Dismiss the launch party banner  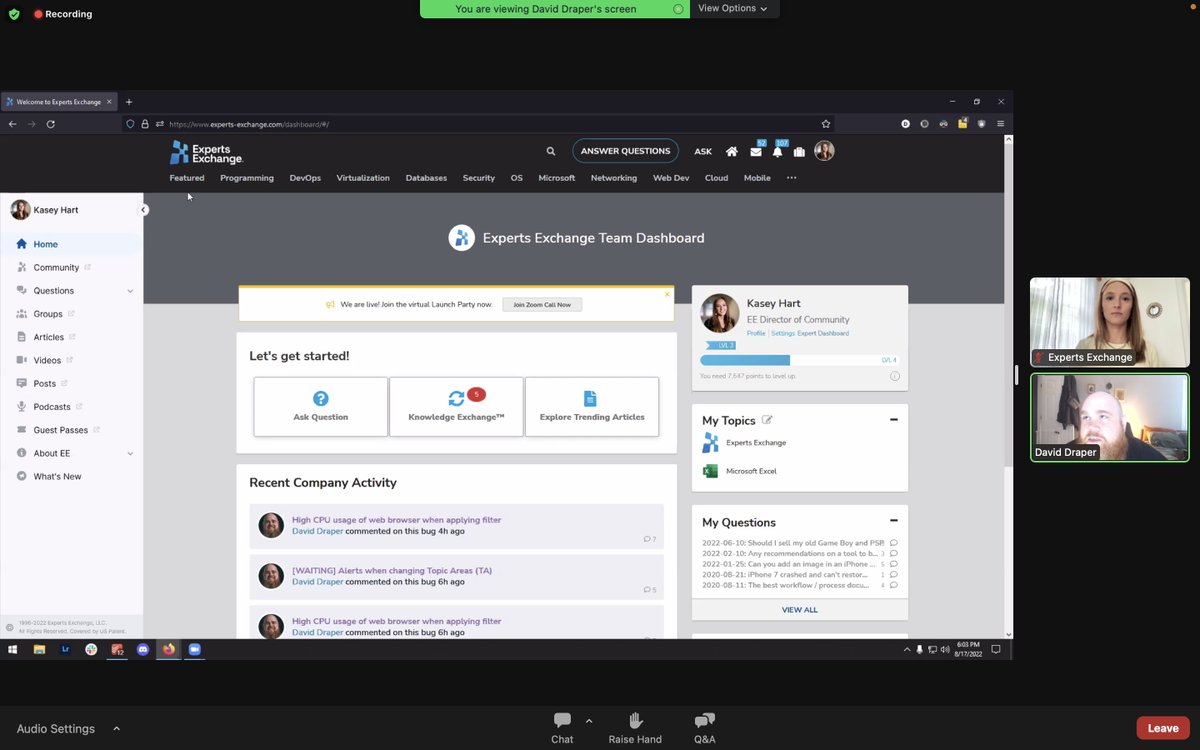click(x=667, y=294)
